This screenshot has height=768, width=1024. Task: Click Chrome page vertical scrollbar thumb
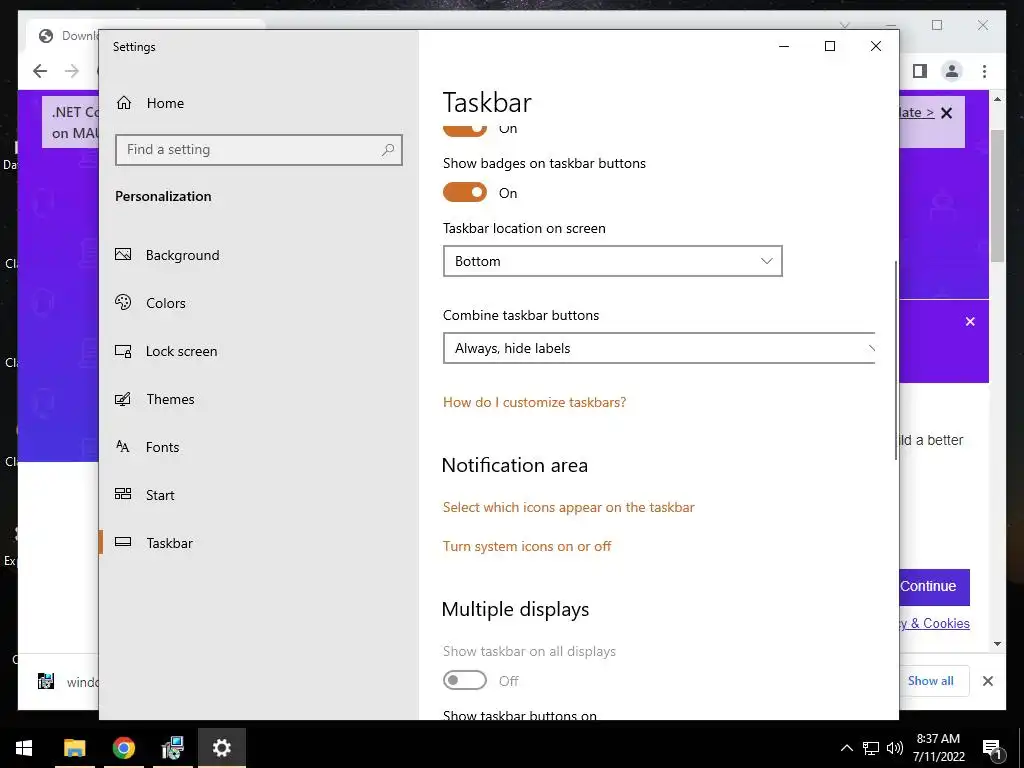click(997, 196)
